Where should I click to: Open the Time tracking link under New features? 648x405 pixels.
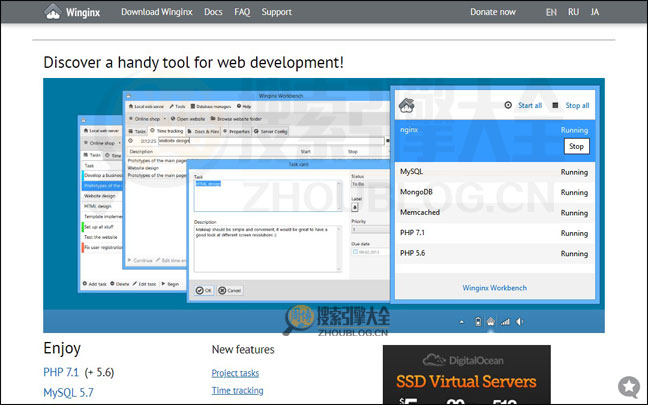pyautogui.click(x=237, y=391)
